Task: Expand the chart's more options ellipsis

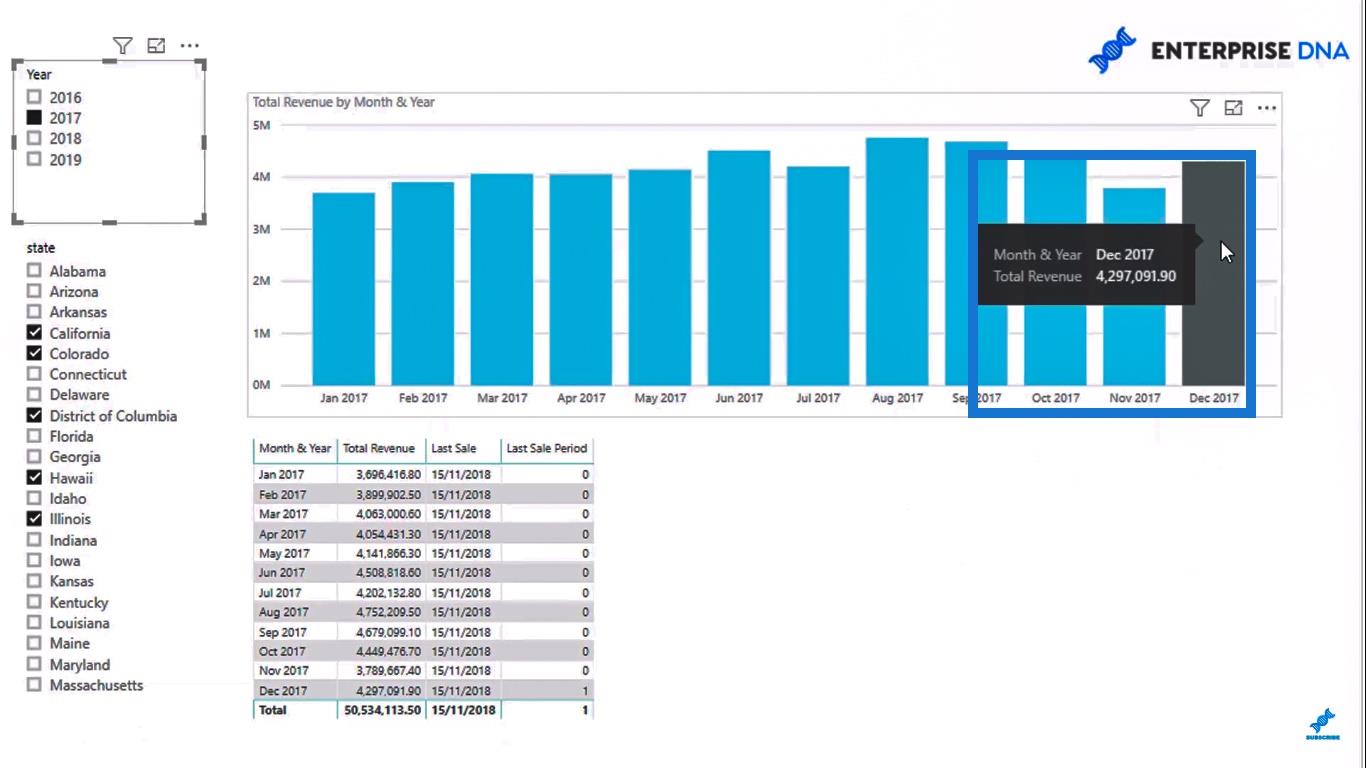Action: coord(1266,108)
